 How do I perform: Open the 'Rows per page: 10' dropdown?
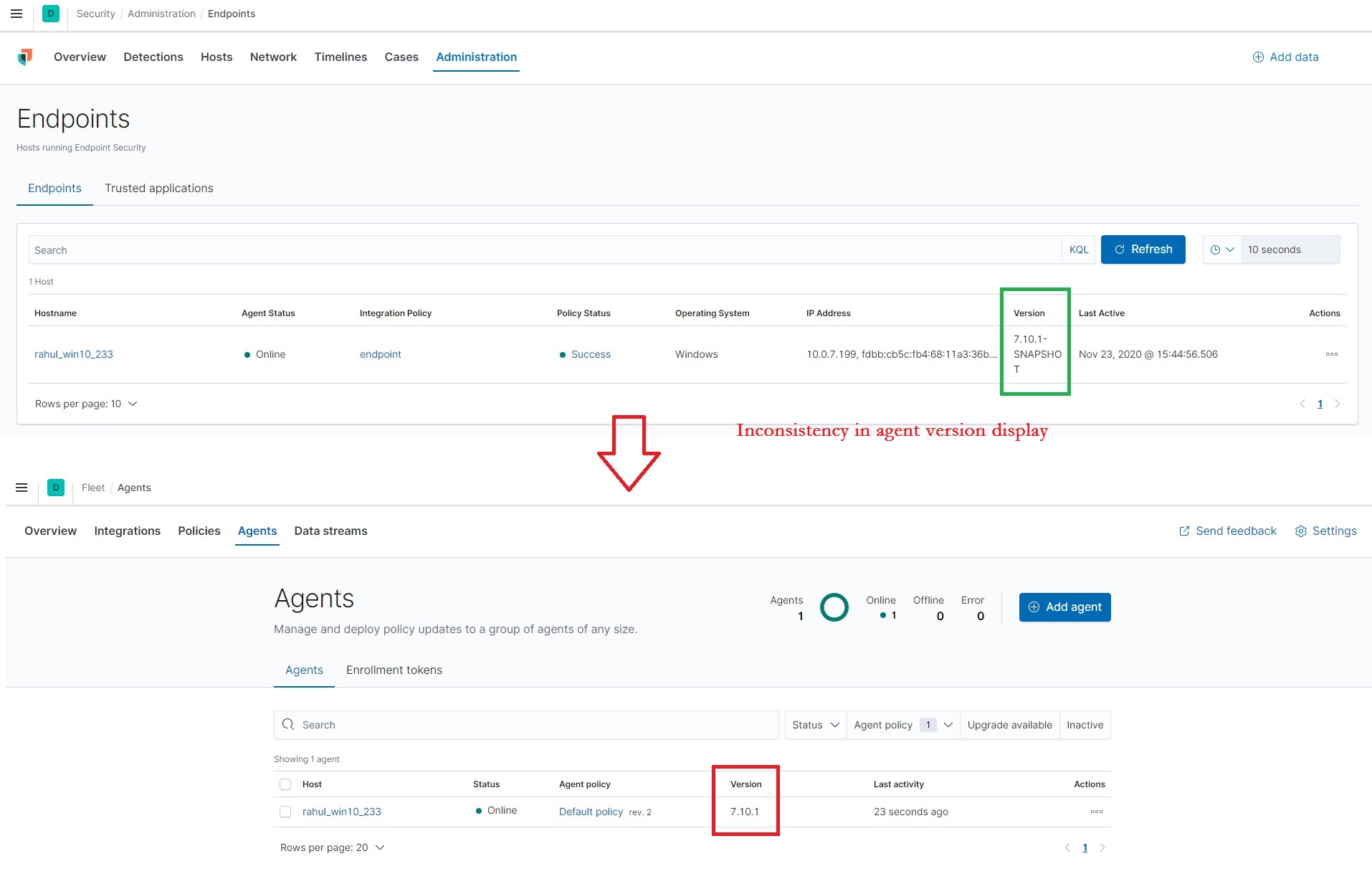click(86, 404)
